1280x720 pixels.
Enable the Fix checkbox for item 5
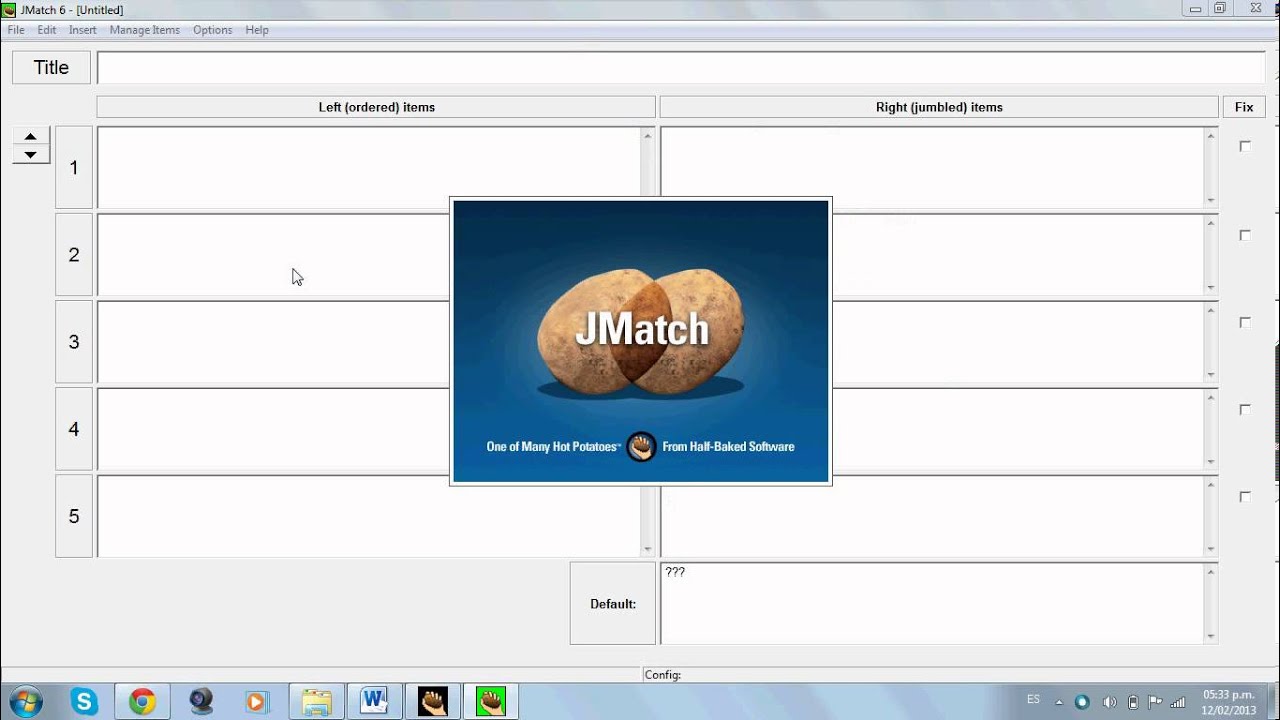pos(1245,496)
